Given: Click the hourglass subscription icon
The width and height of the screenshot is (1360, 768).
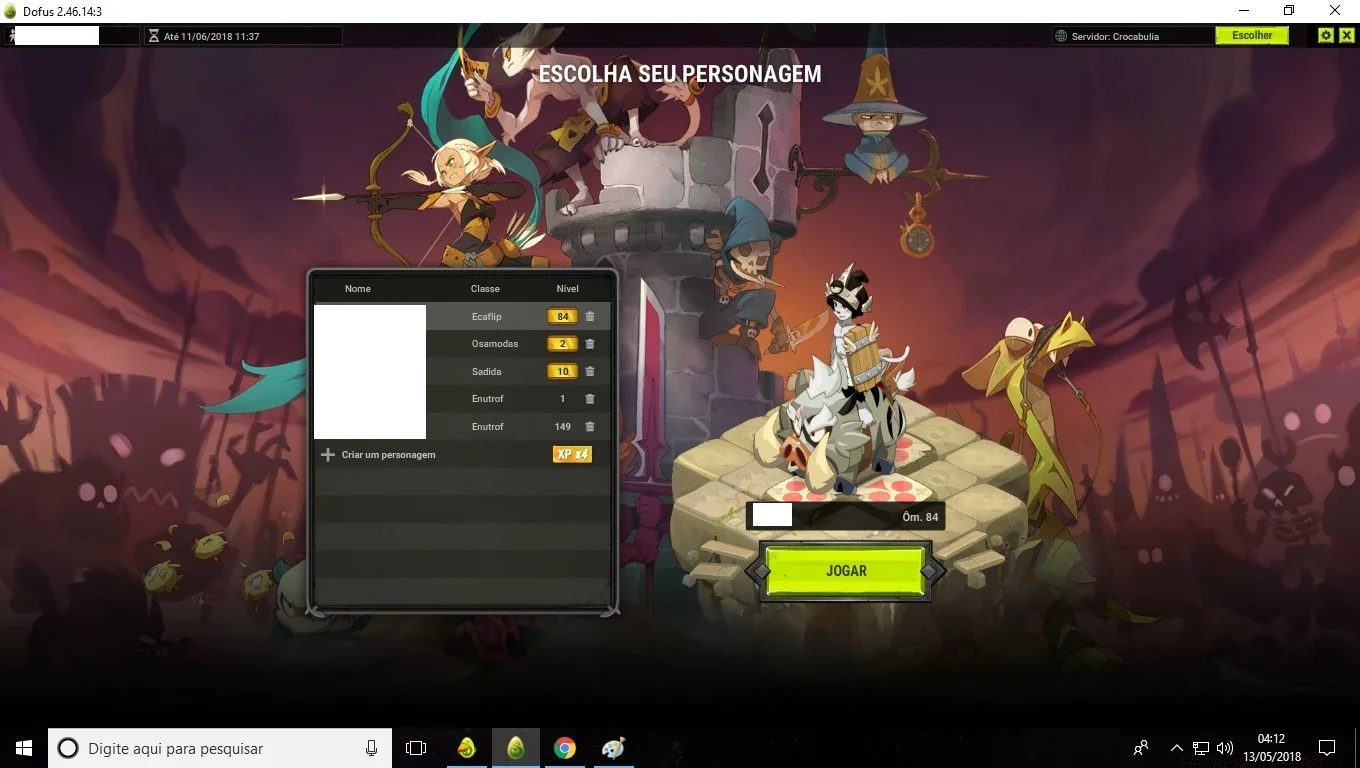Looking at the screenshot, I should pos(154,36).
